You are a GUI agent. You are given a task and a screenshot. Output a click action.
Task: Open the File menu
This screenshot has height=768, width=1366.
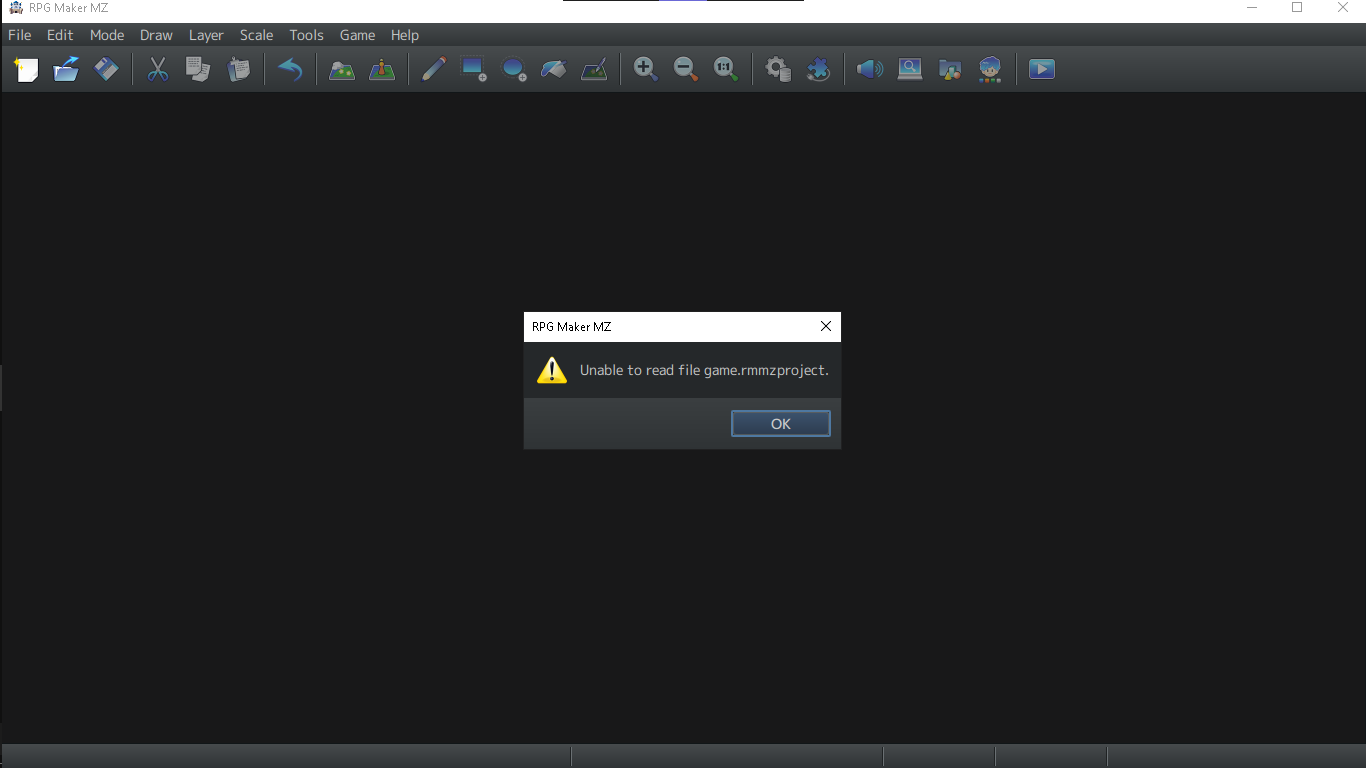pyautogui.click(x=20, y=35)
